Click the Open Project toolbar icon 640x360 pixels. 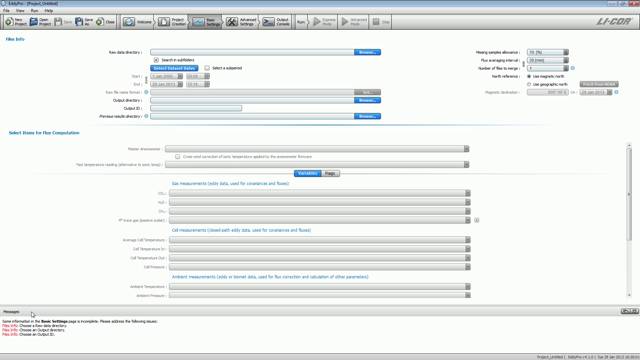click(x=33, y=22)
